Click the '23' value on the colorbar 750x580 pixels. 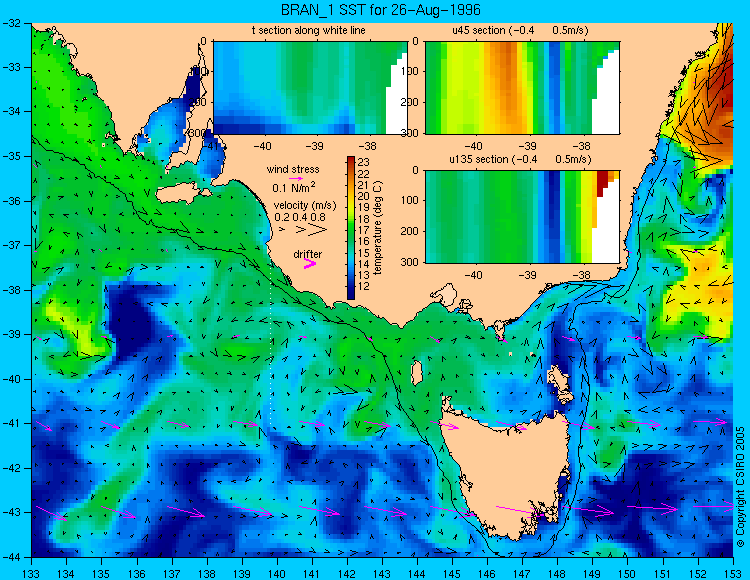[x=364, y=163]
